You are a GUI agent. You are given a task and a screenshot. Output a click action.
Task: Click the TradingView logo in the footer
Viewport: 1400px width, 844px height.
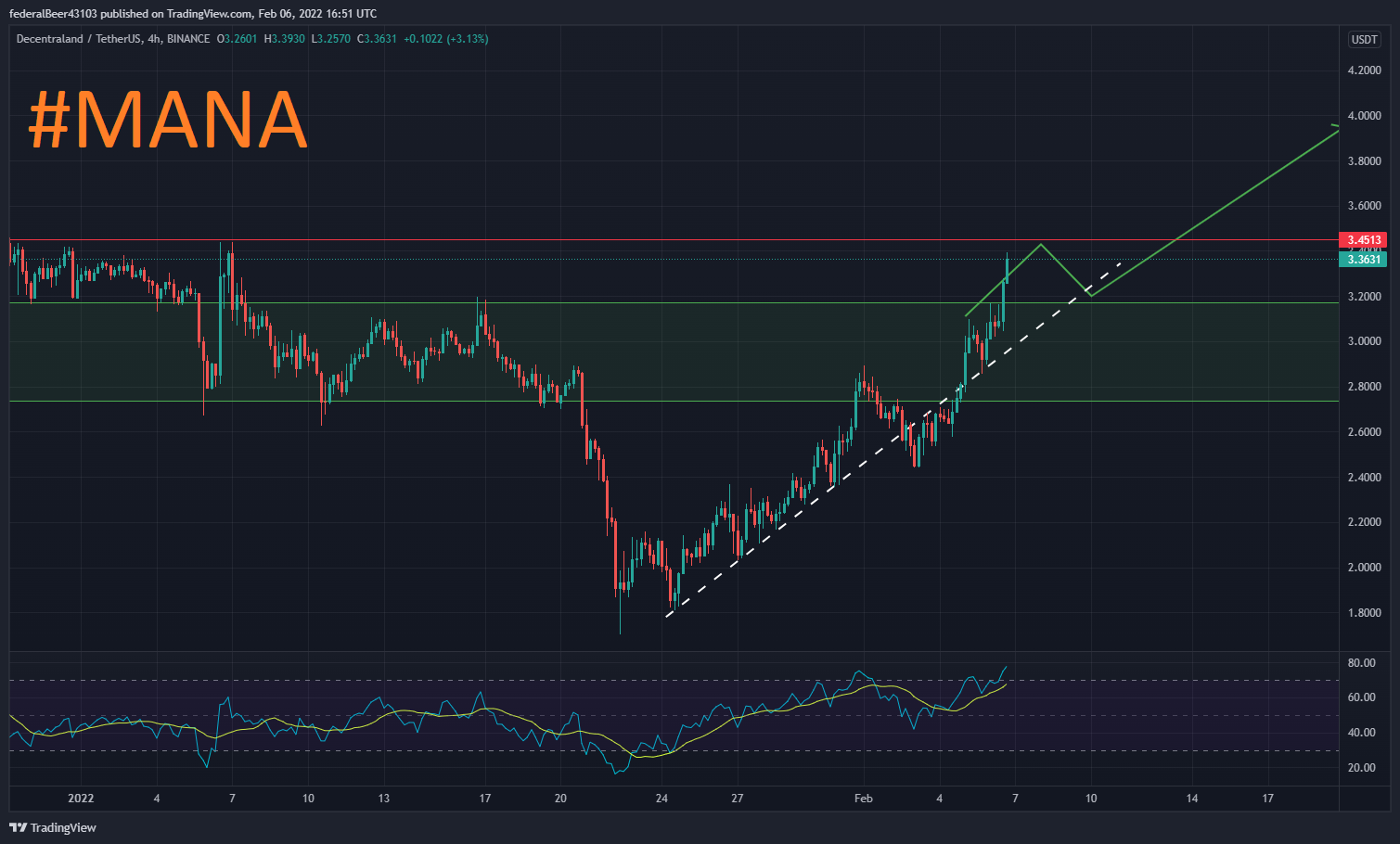pyautogui.click(x=53, y=827)
